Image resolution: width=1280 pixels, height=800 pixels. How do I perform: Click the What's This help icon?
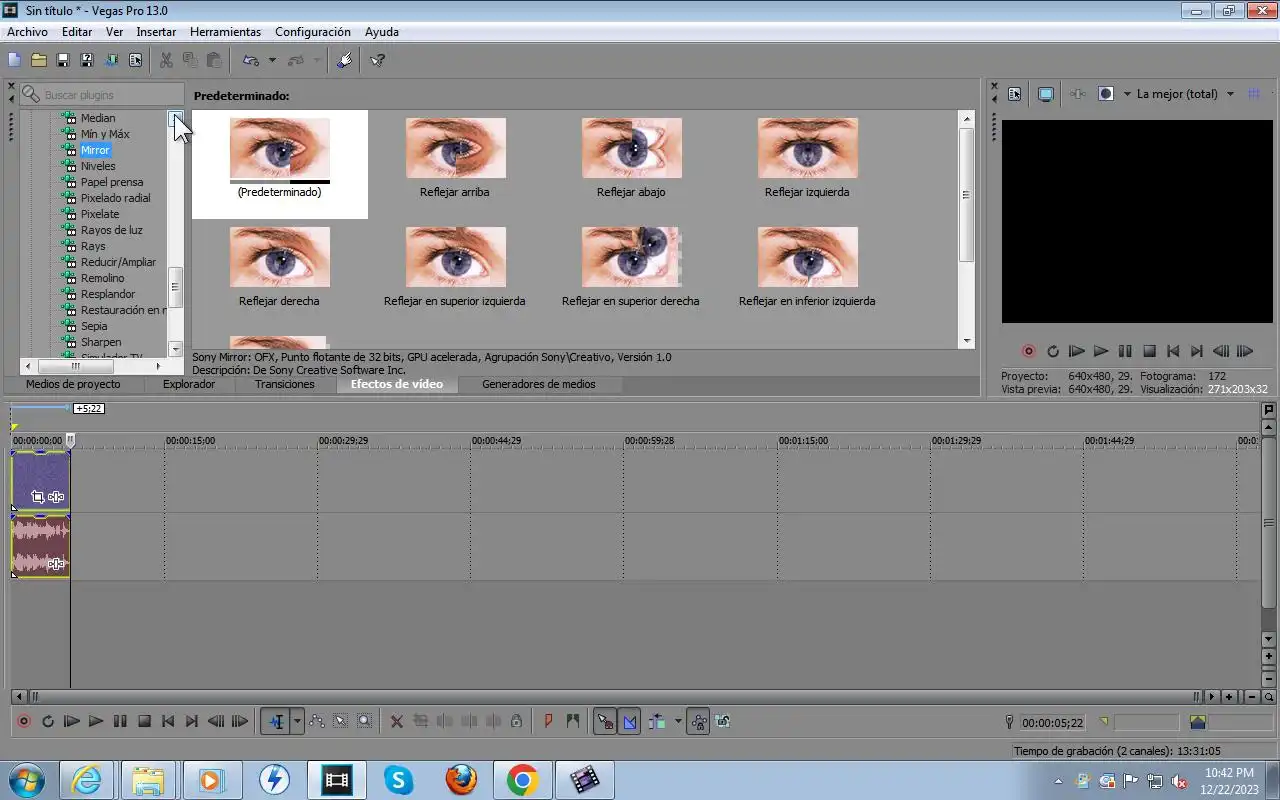[x=377, y=60]
